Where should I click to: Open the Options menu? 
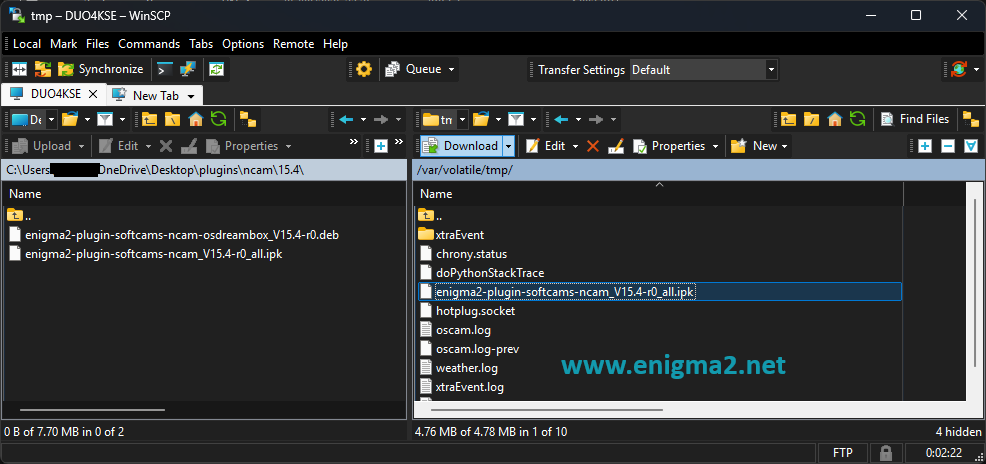click(243, 44)
